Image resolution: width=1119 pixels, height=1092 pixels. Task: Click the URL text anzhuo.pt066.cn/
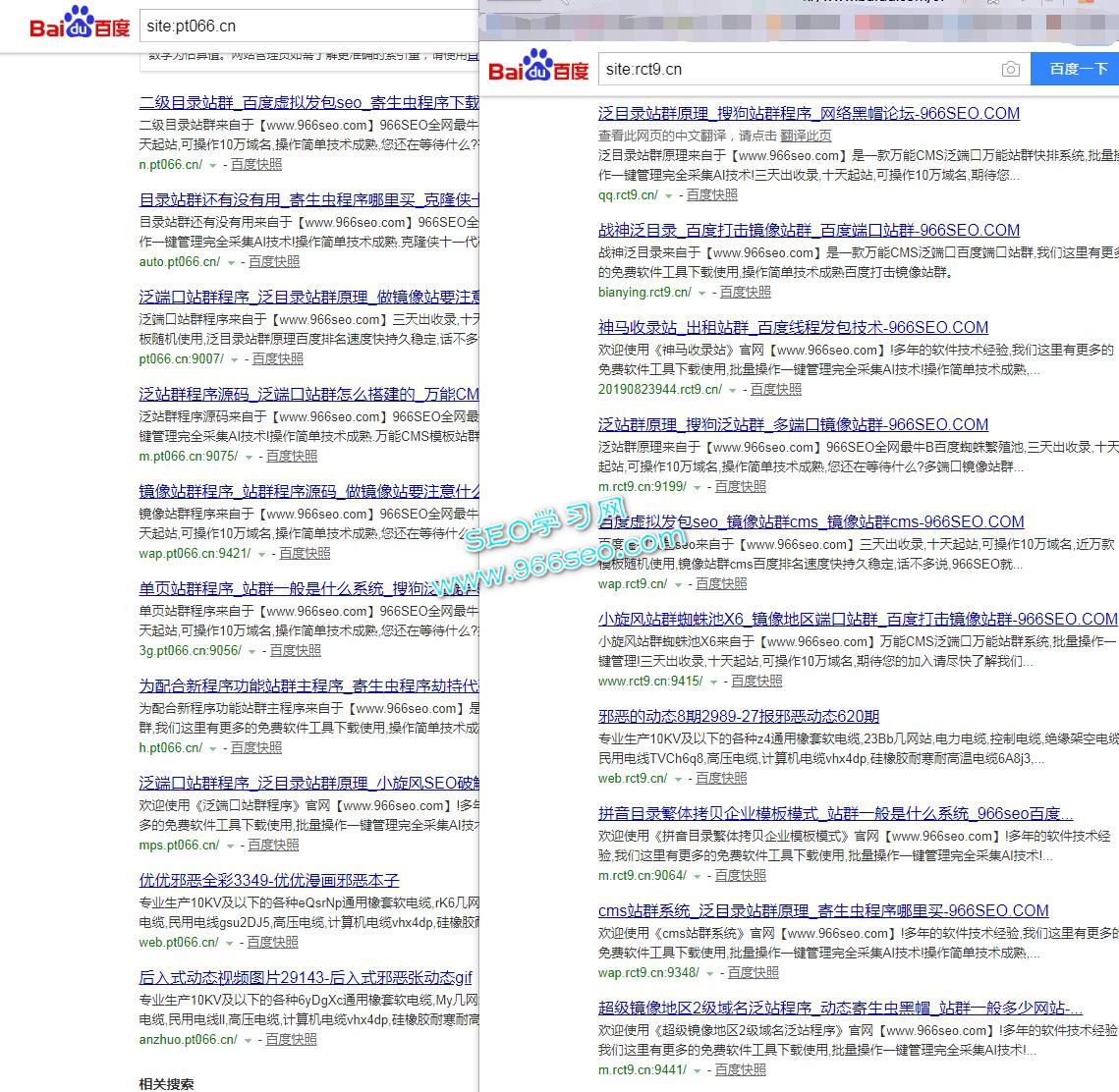pos(189,1040)
